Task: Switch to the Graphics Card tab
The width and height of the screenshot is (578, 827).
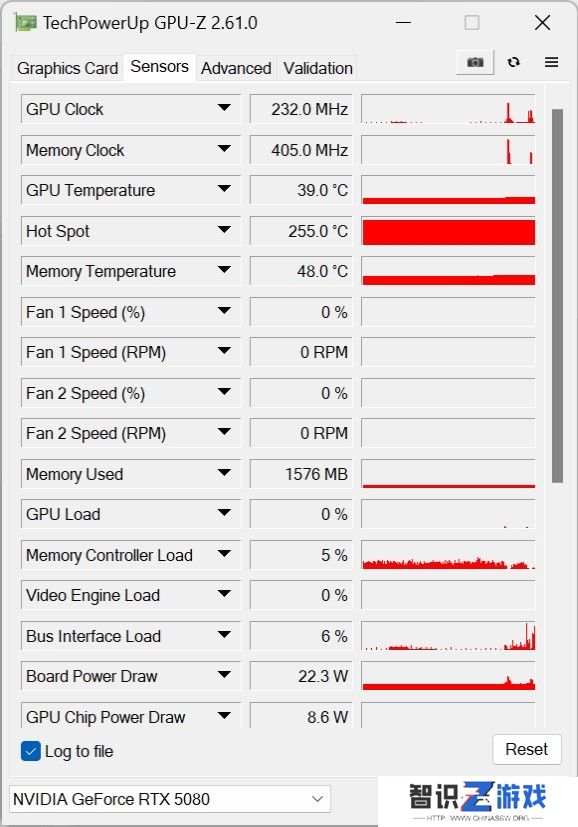Action: [68, 68]
